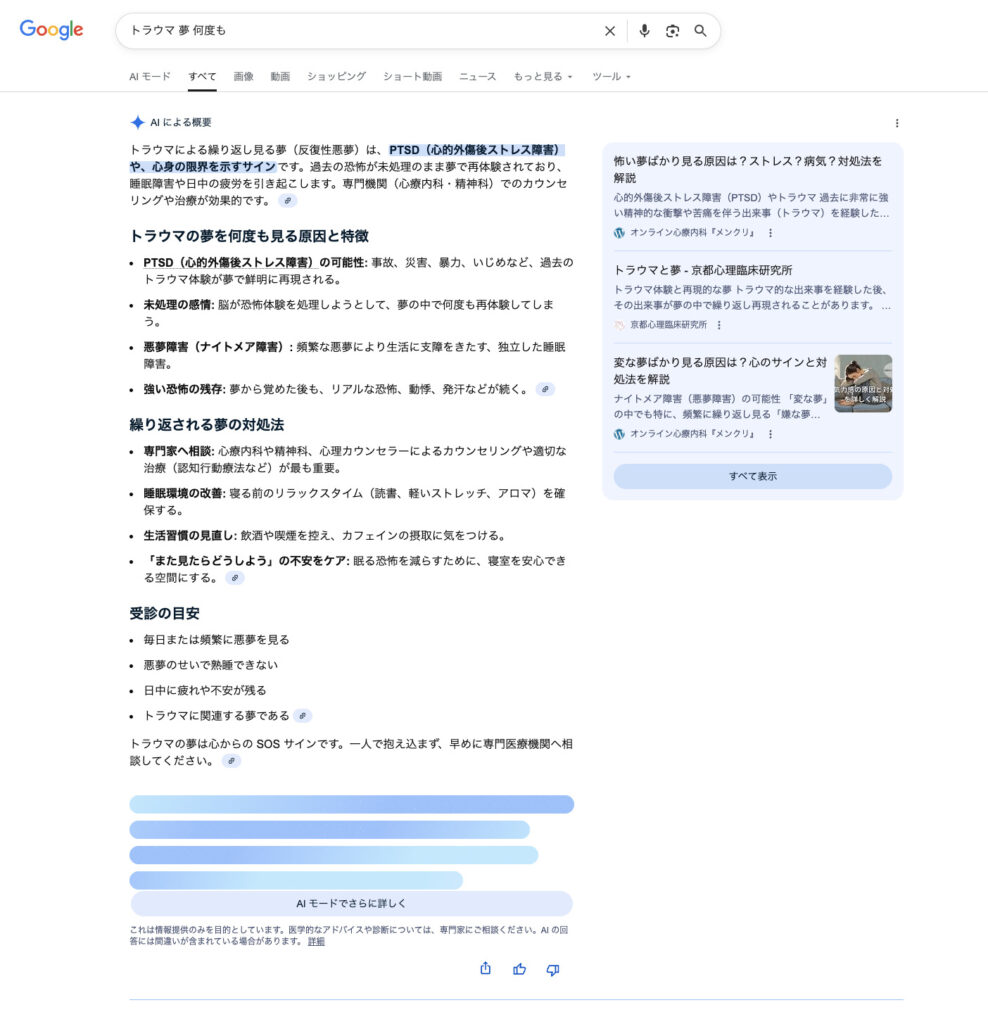Open the トラウマと夢 - 京都心理臨床研究所 link
The image size is (988, 1024).
pyautogui.click(x=703, y=270)
